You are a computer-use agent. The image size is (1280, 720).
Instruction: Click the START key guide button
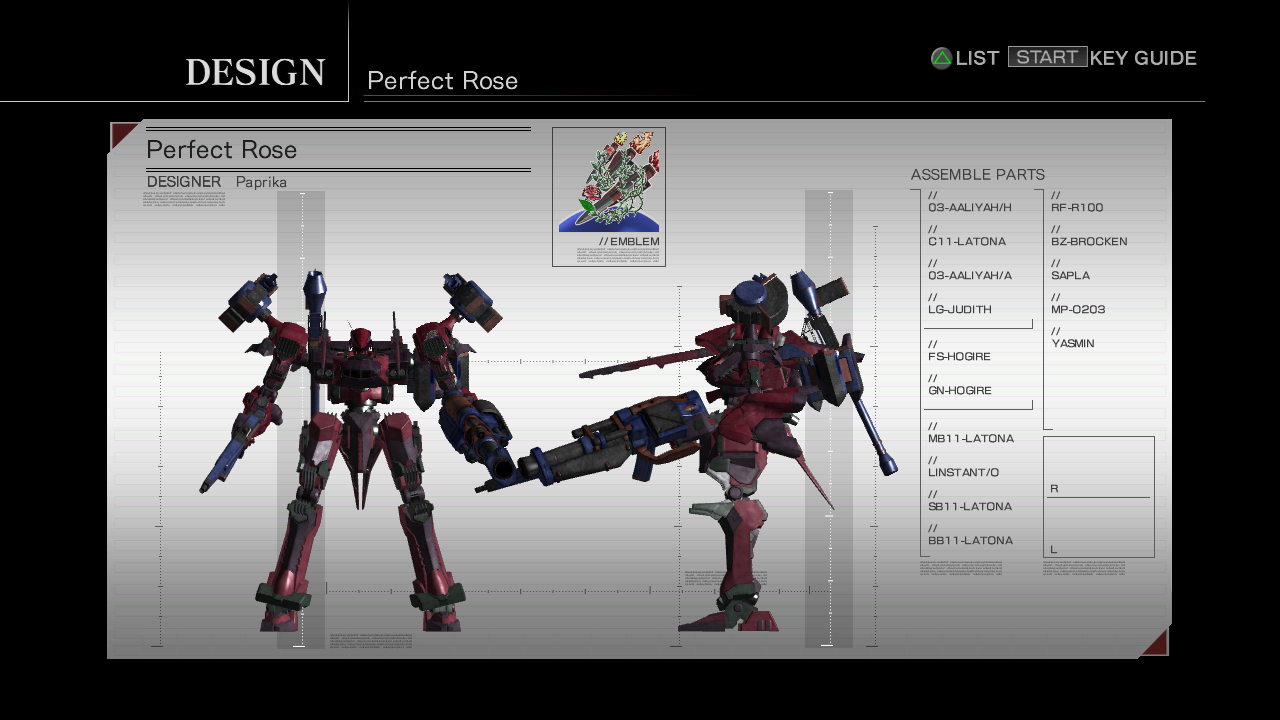pos(1047,57)
